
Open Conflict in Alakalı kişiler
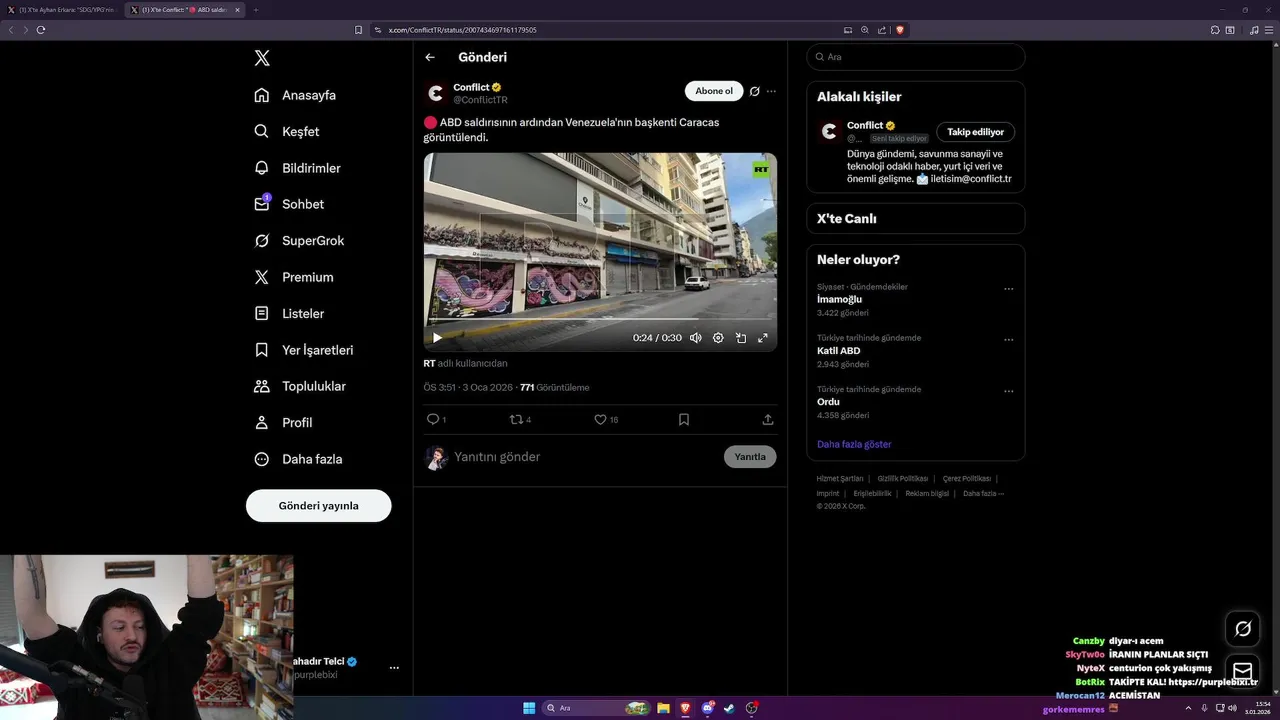[x=865, y=126]
